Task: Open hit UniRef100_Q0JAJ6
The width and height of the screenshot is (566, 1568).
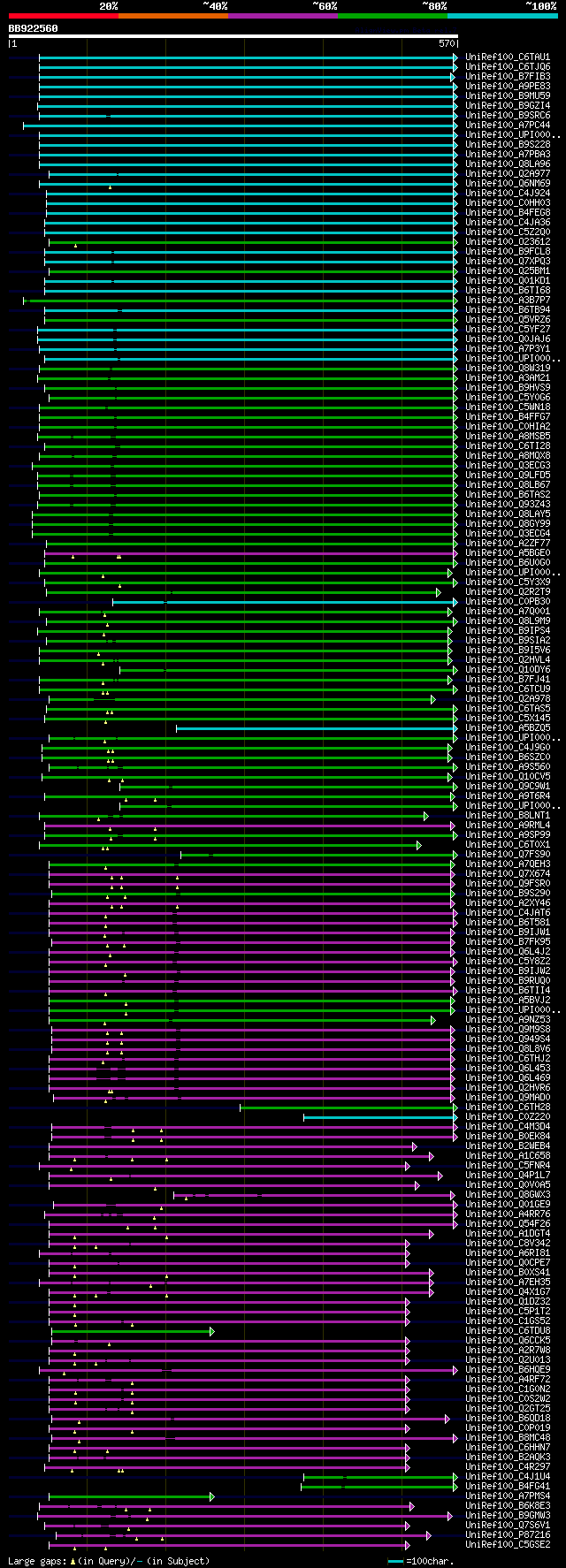Action: 508,339
